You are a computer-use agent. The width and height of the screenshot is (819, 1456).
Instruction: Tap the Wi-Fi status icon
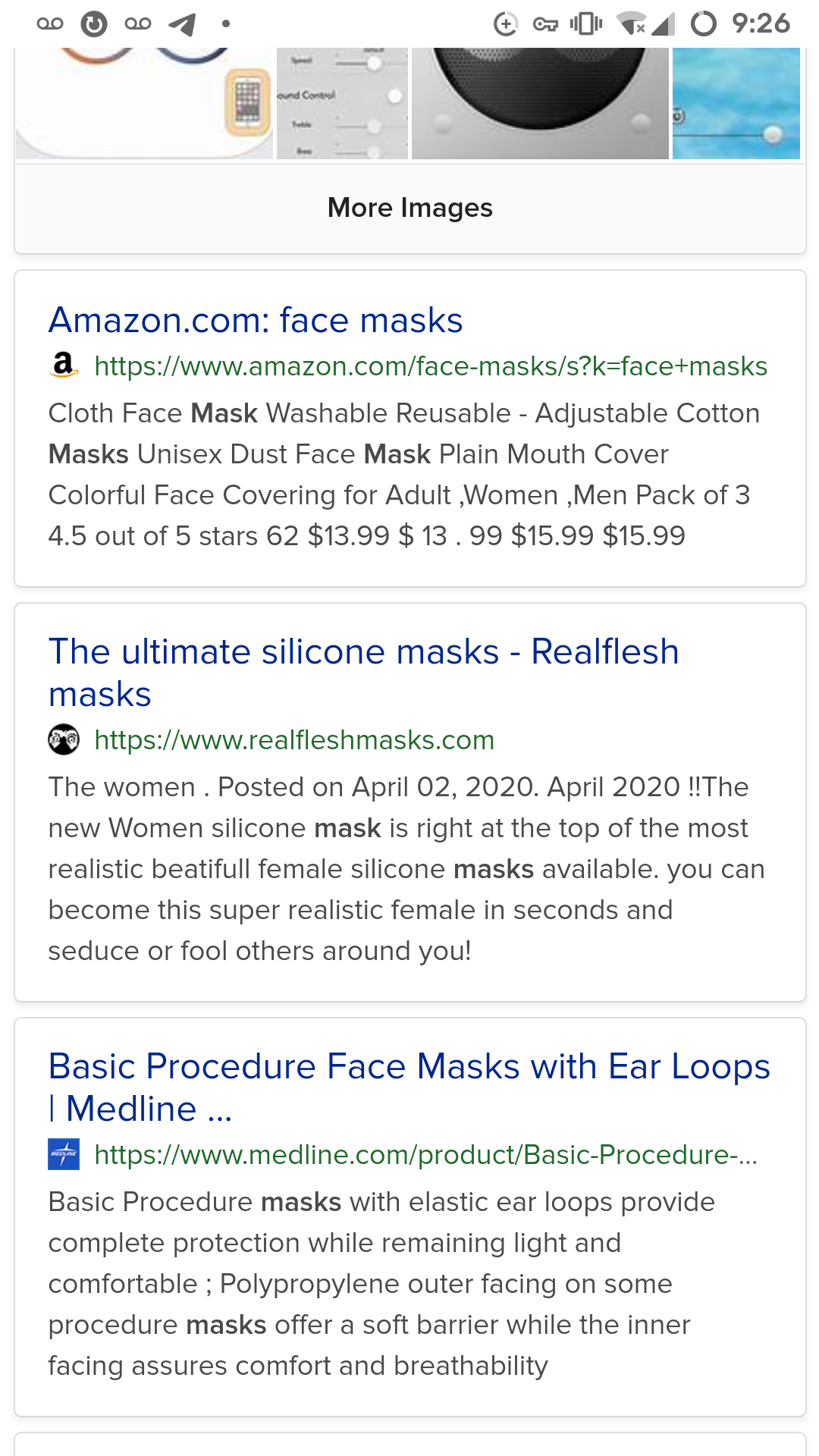point(631,24)
